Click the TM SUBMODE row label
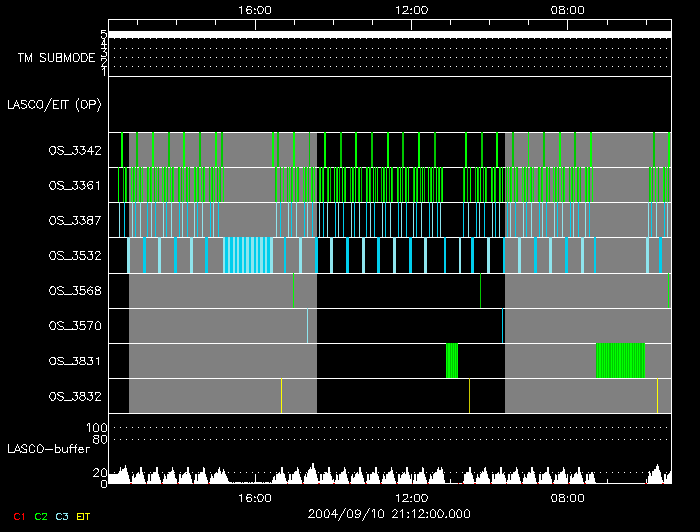Screen dimensions: 700x532 (x=56, y=58)
